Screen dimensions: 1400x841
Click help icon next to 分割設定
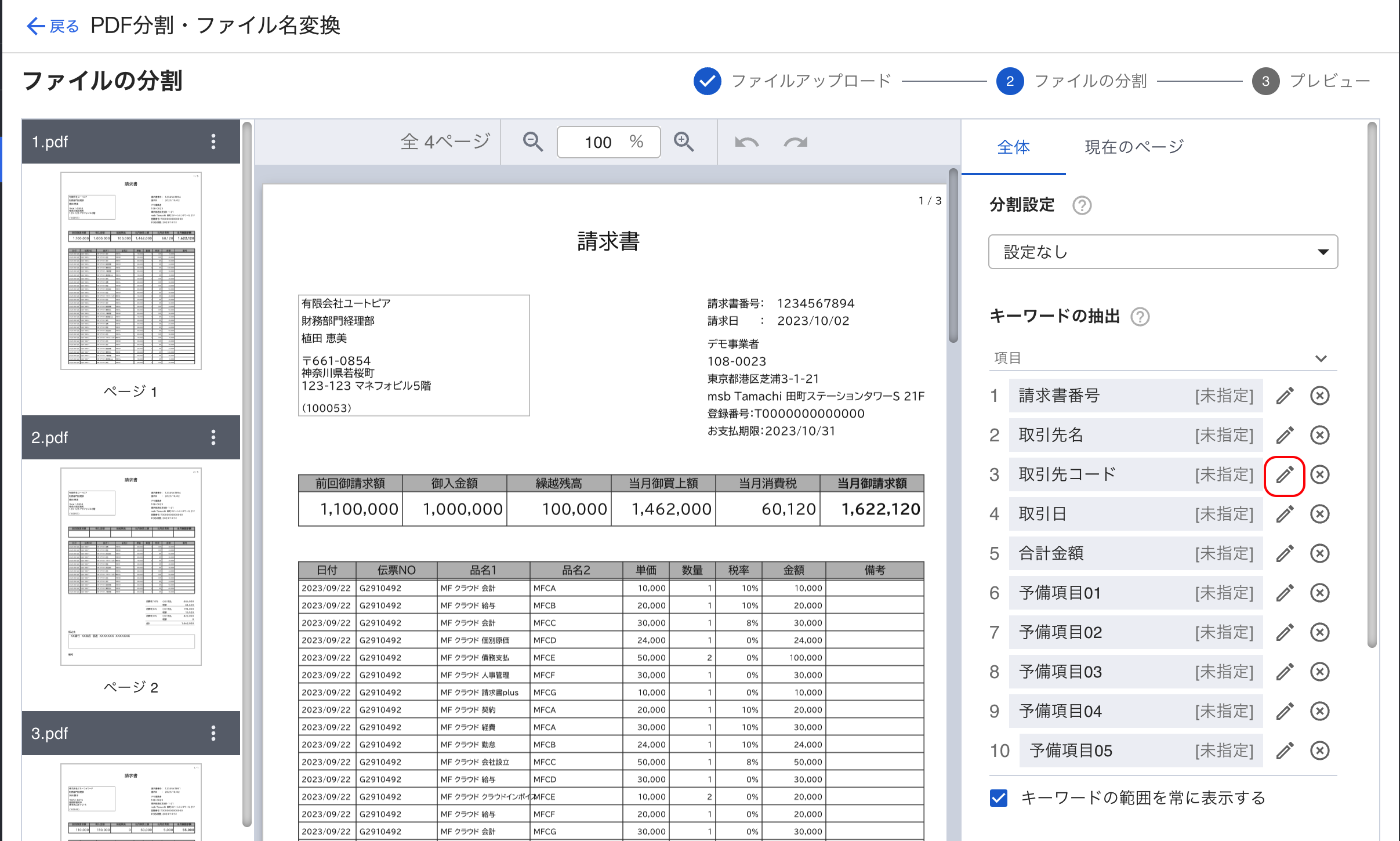1082,205
